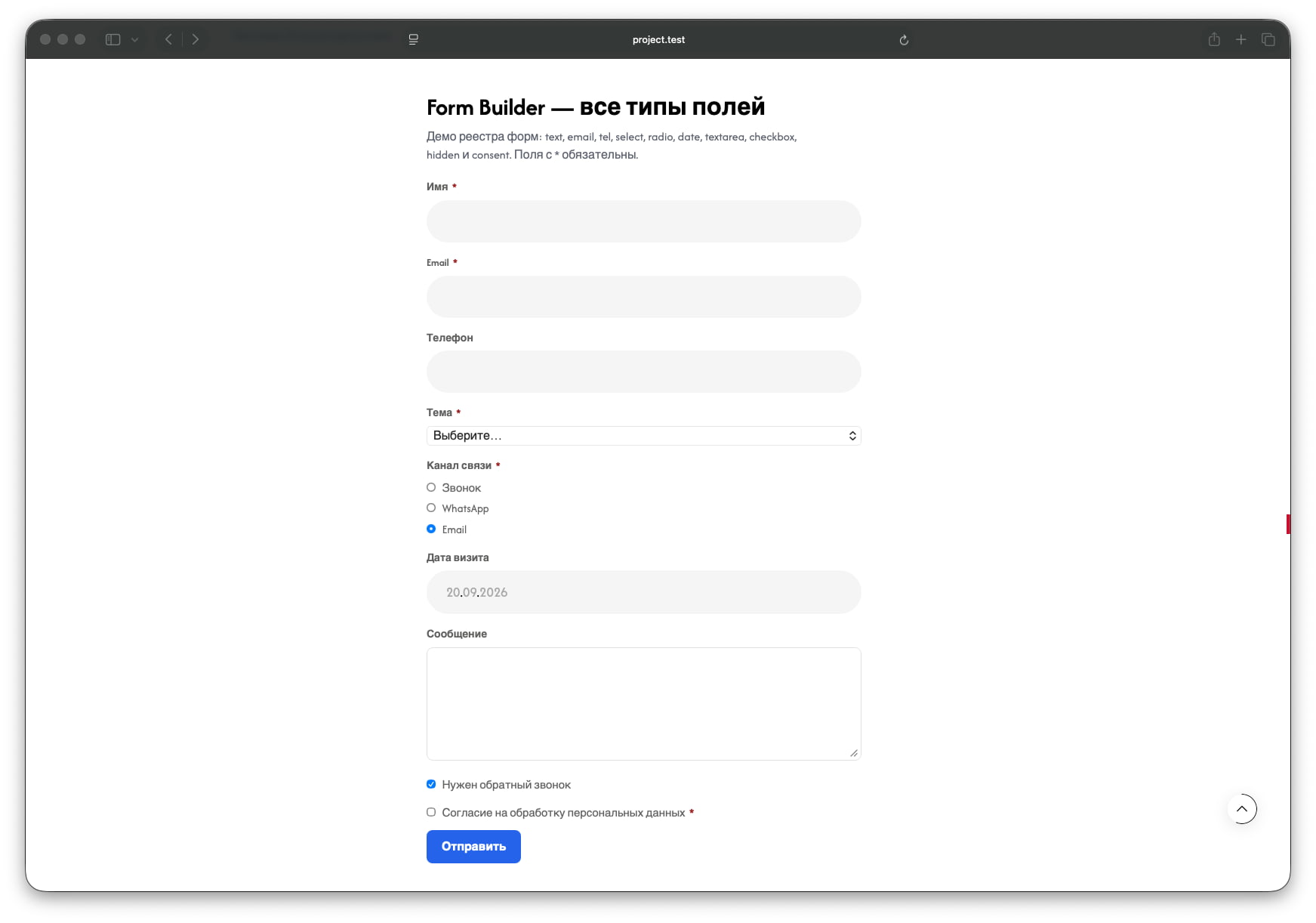Click the Дата визита date field
Image resolution: width=1316 pixels, height=923 pixels.
click(x=643, y=592)
